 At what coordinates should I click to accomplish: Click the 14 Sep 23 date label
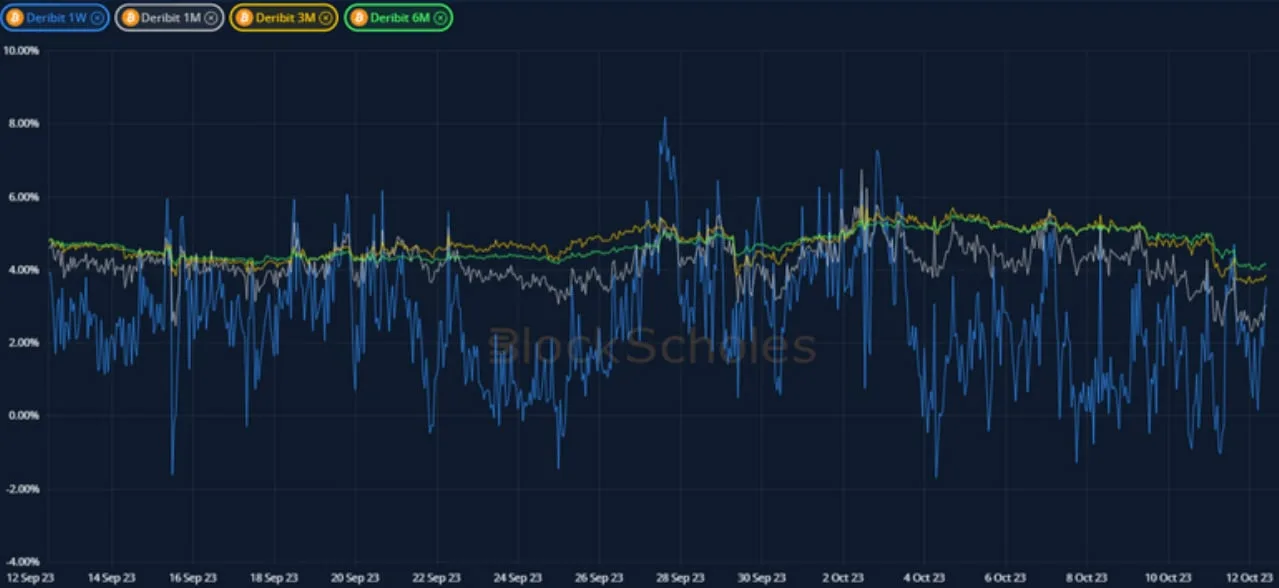112,577
